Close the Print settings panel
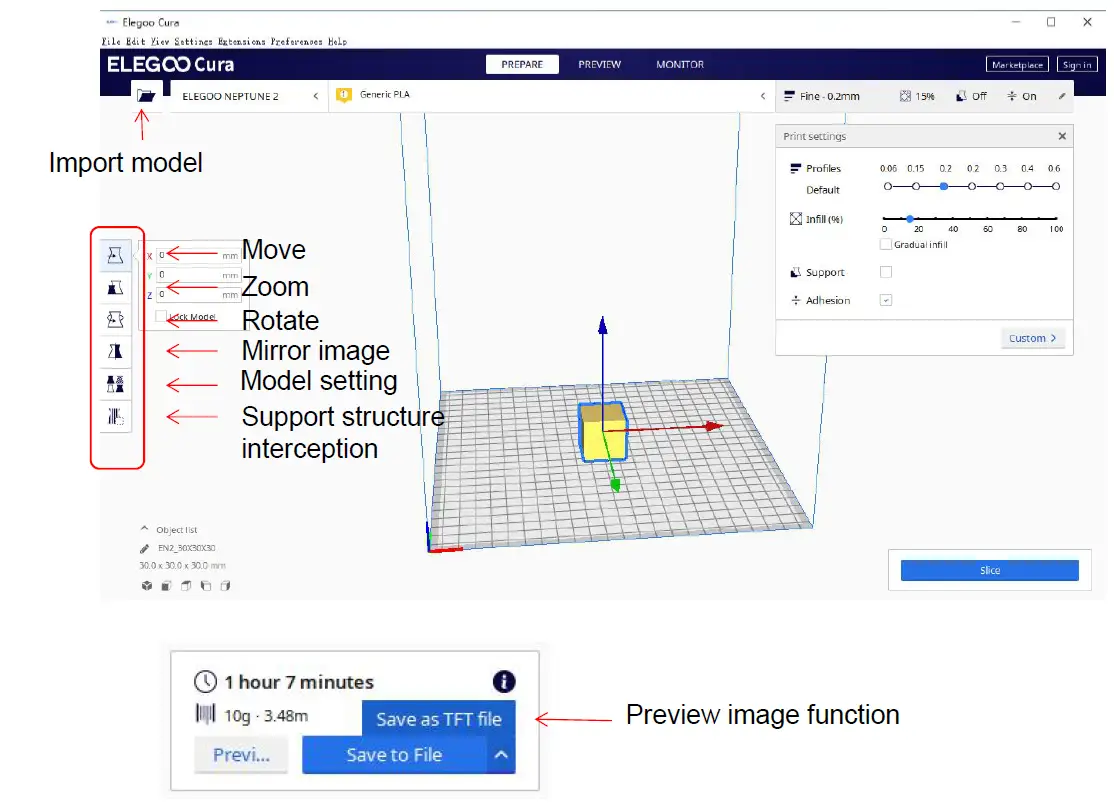Viewport: 1114px width, 809px height. tap(1062, 136)
